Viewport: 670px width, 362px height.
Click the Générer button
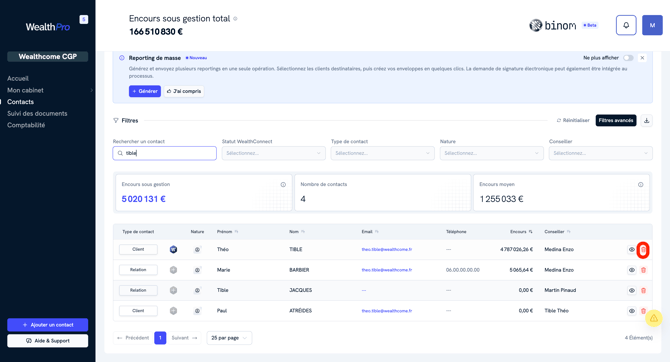pyautogui.click(x=145, y=91)
